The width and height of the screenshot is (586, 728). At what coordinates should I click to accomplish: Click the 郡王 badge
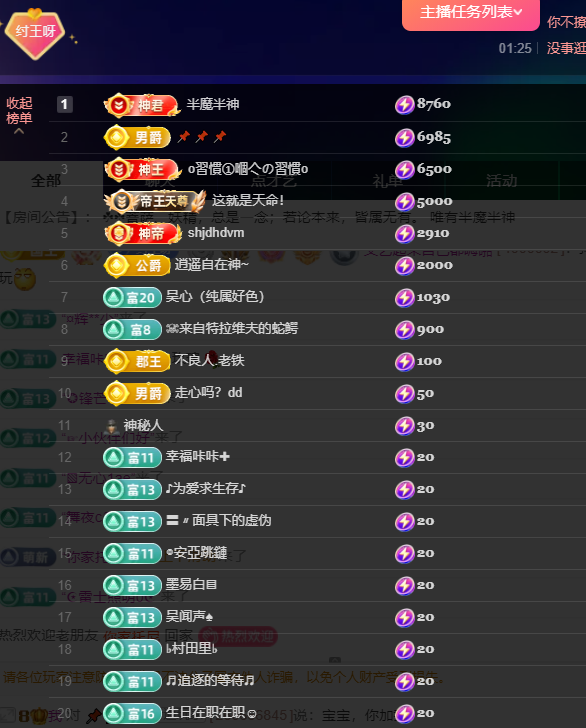(137, 361)
